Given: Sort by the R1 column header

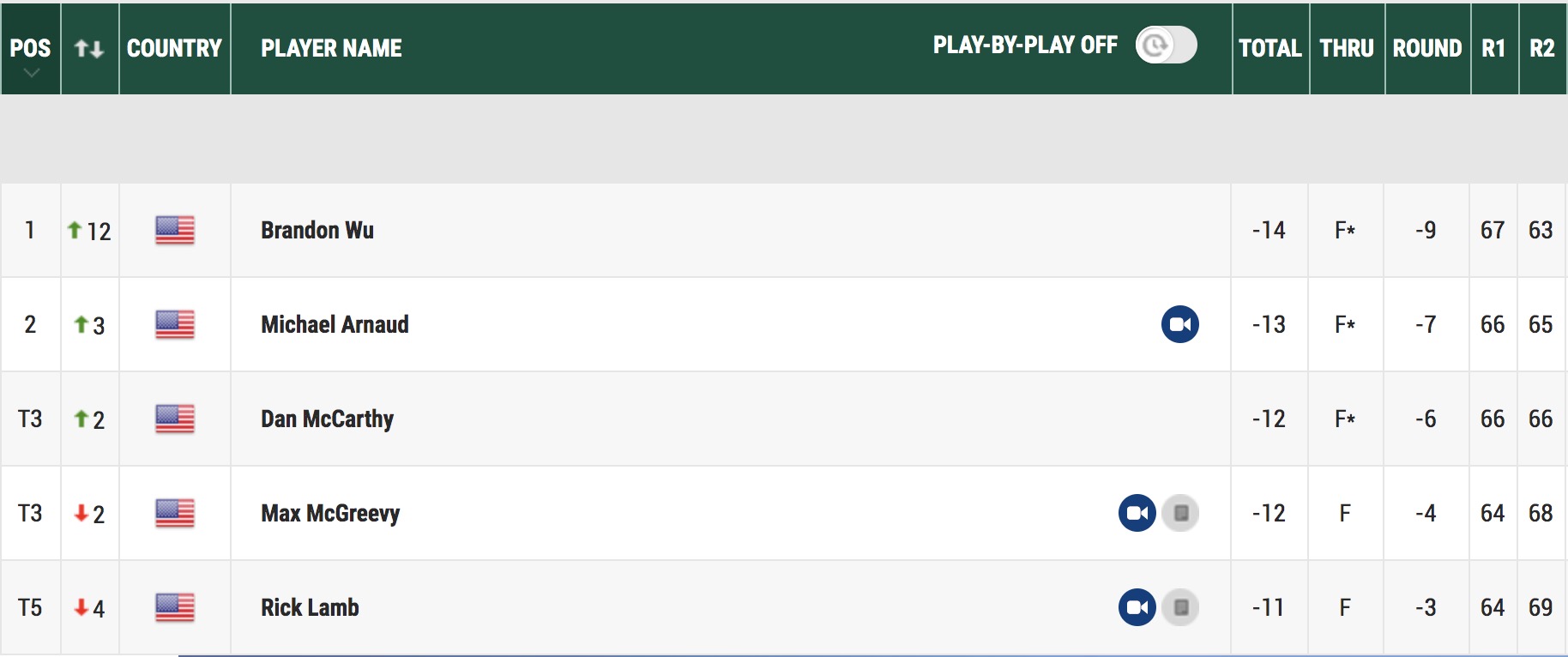Looking at the screenshot, I should click(1494, 48).
